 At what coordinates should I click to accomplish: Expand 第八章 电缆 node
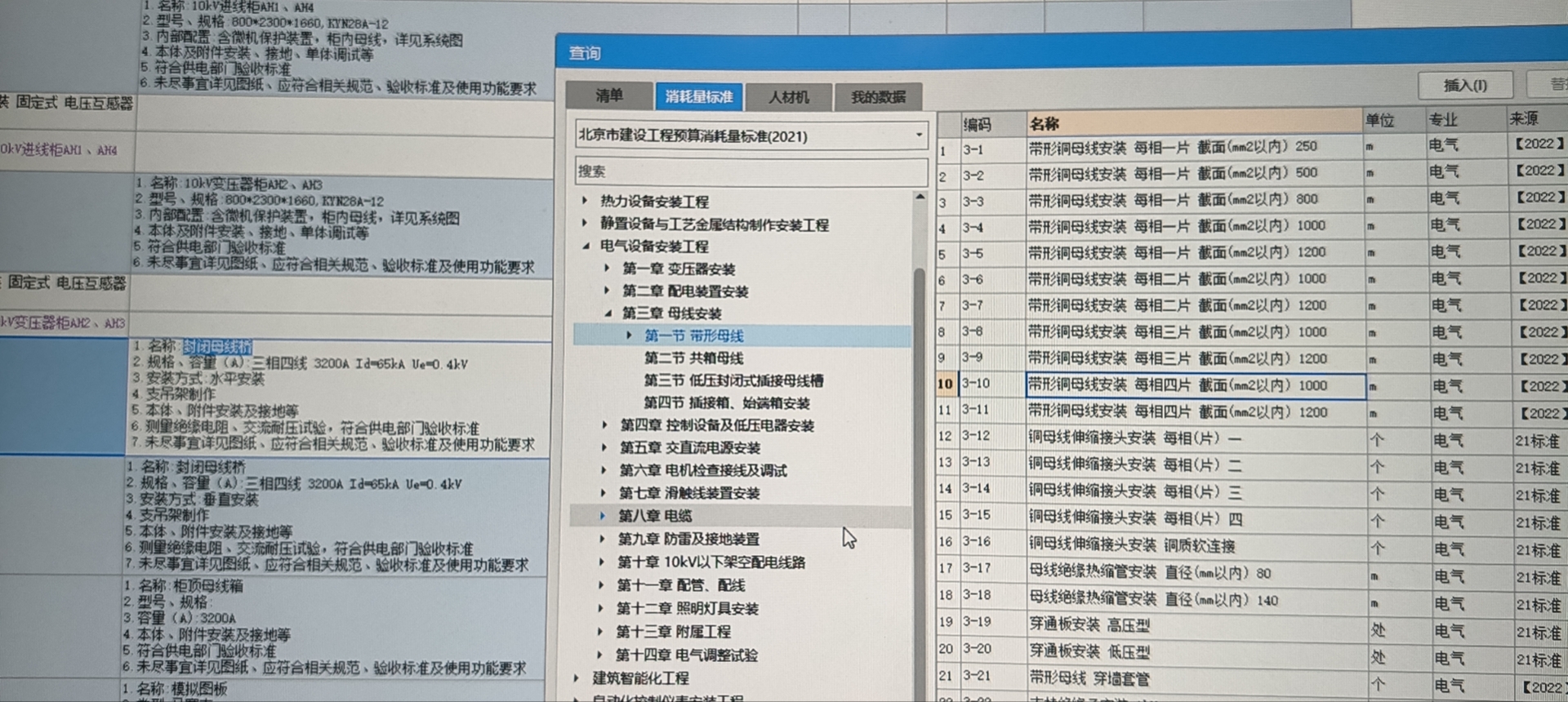click(603, 516)
